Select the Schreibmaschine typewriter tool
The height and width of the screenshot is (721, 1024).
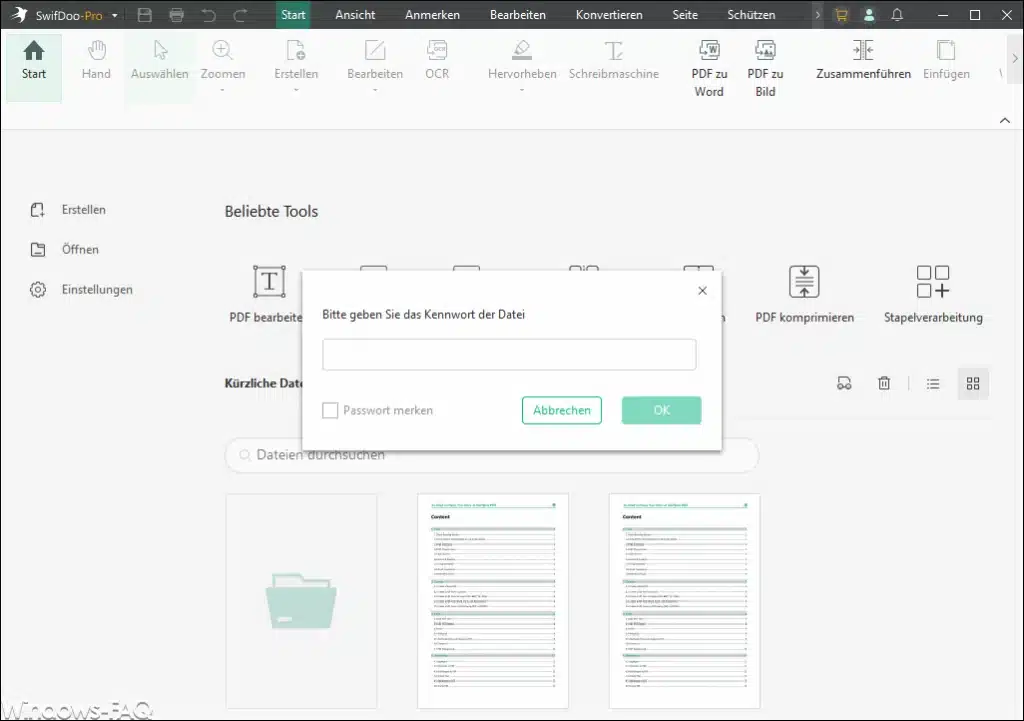(613, 61)
